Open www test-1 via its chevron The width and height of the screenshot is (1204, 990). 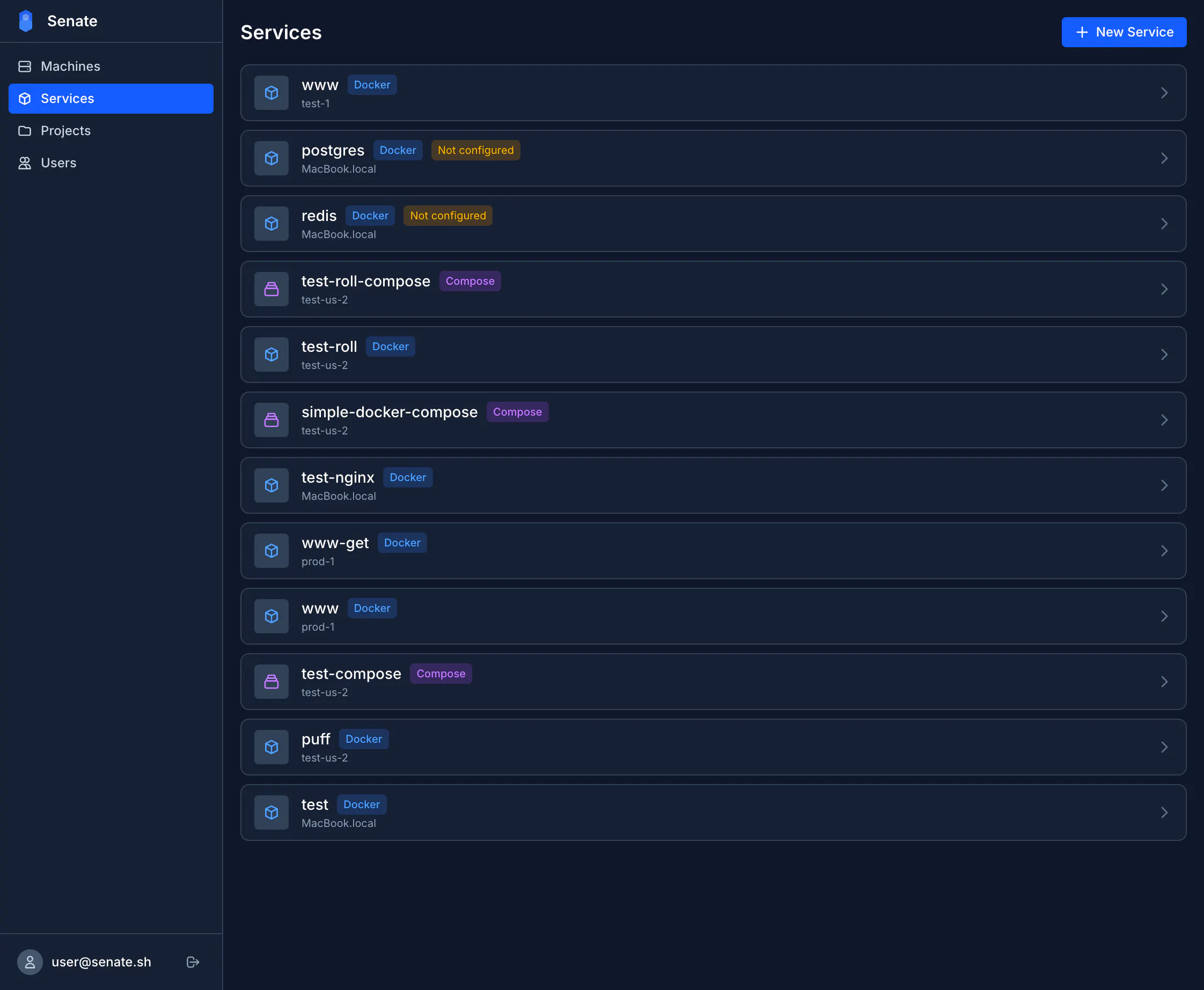click(1164, 92)
